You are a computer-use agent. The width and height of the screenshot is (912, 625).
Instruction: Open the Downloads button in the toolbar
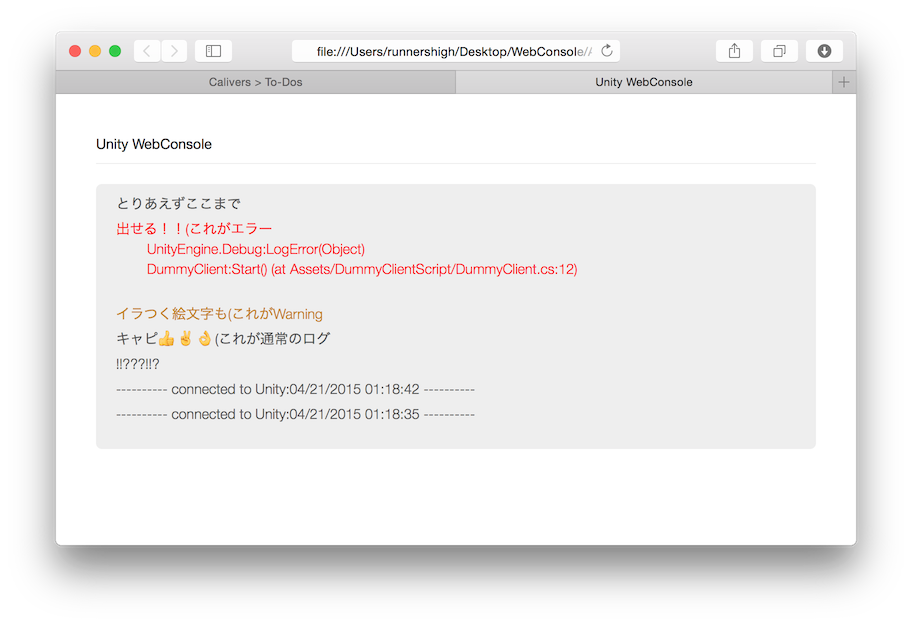[x=824, y=51]
